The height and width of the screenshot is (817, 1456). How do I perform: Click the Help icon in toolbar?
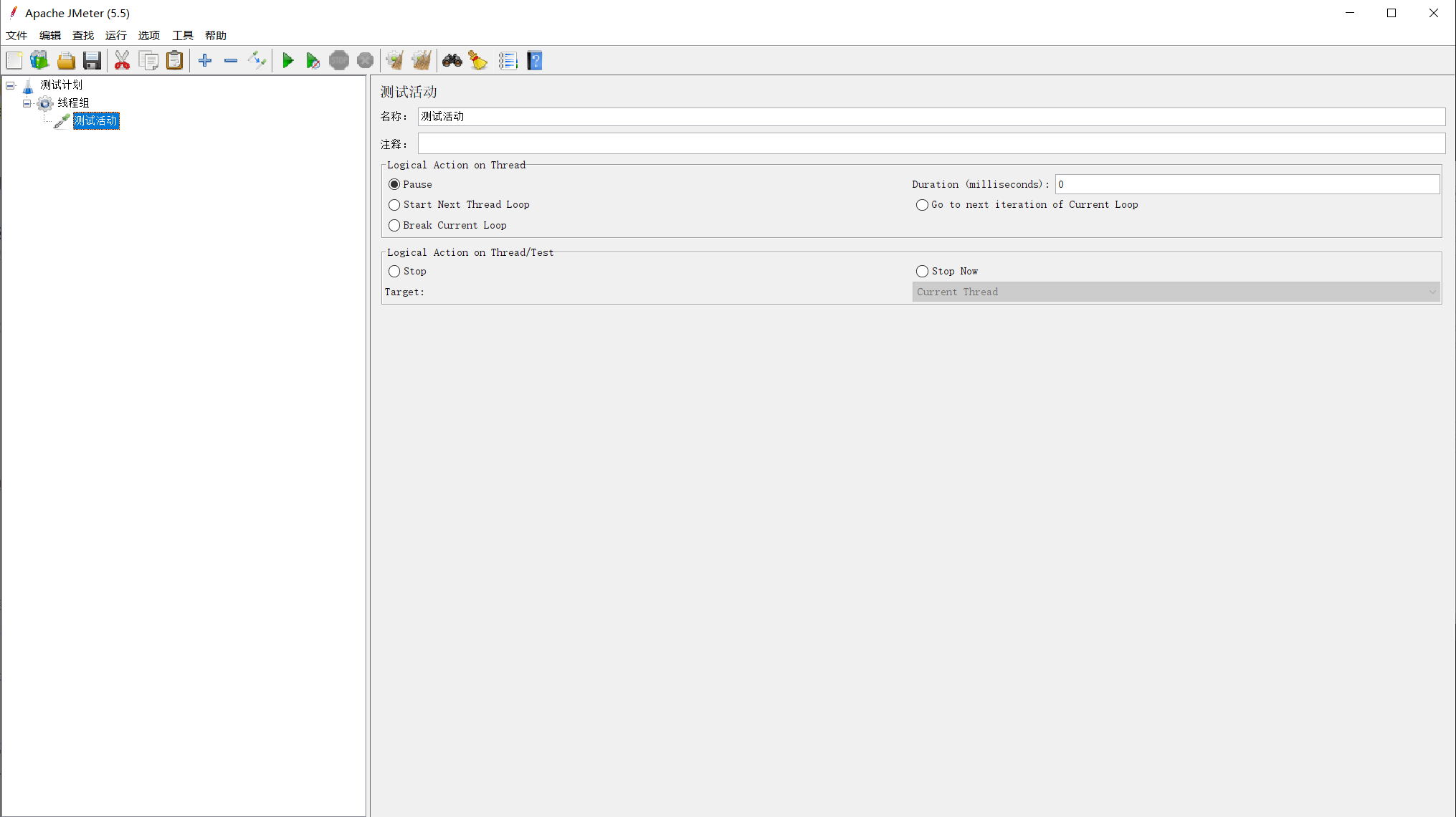pyautogui.click(x=535, y=61)
